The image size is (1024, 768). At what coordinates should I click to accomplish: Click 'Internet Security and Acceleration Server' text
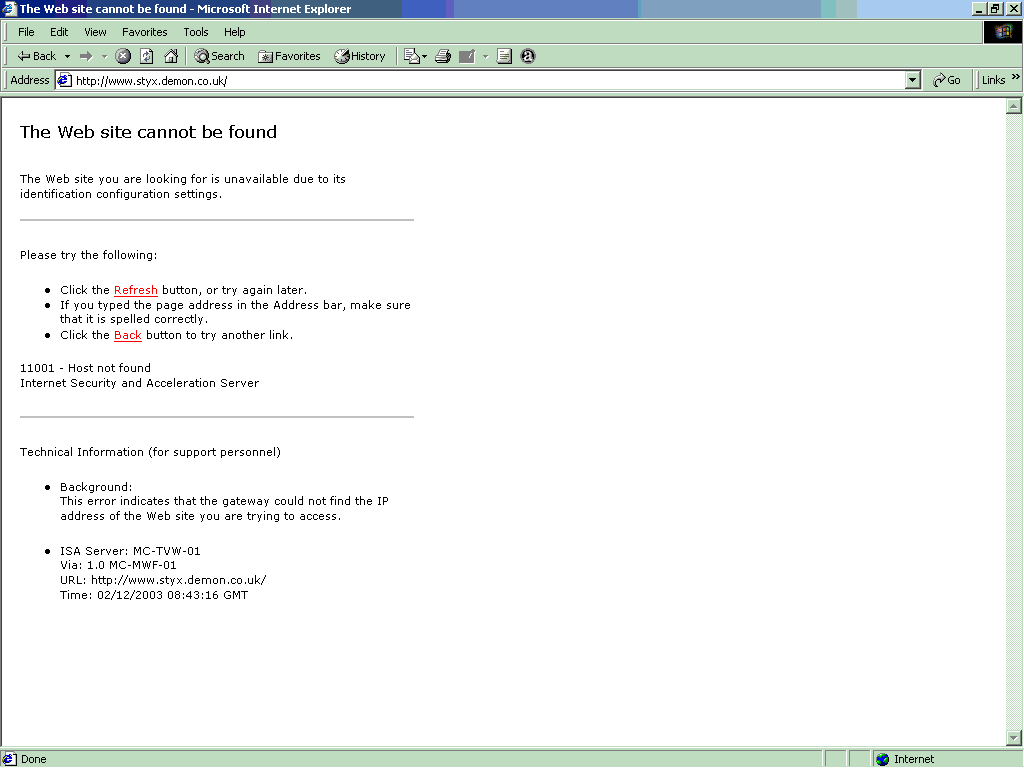[x=140, y=383]
